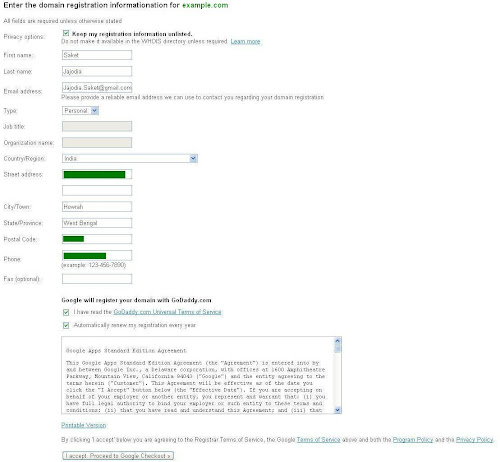Open the Learn more link
The image size is (500, 462).
click(x=245, y=42)
